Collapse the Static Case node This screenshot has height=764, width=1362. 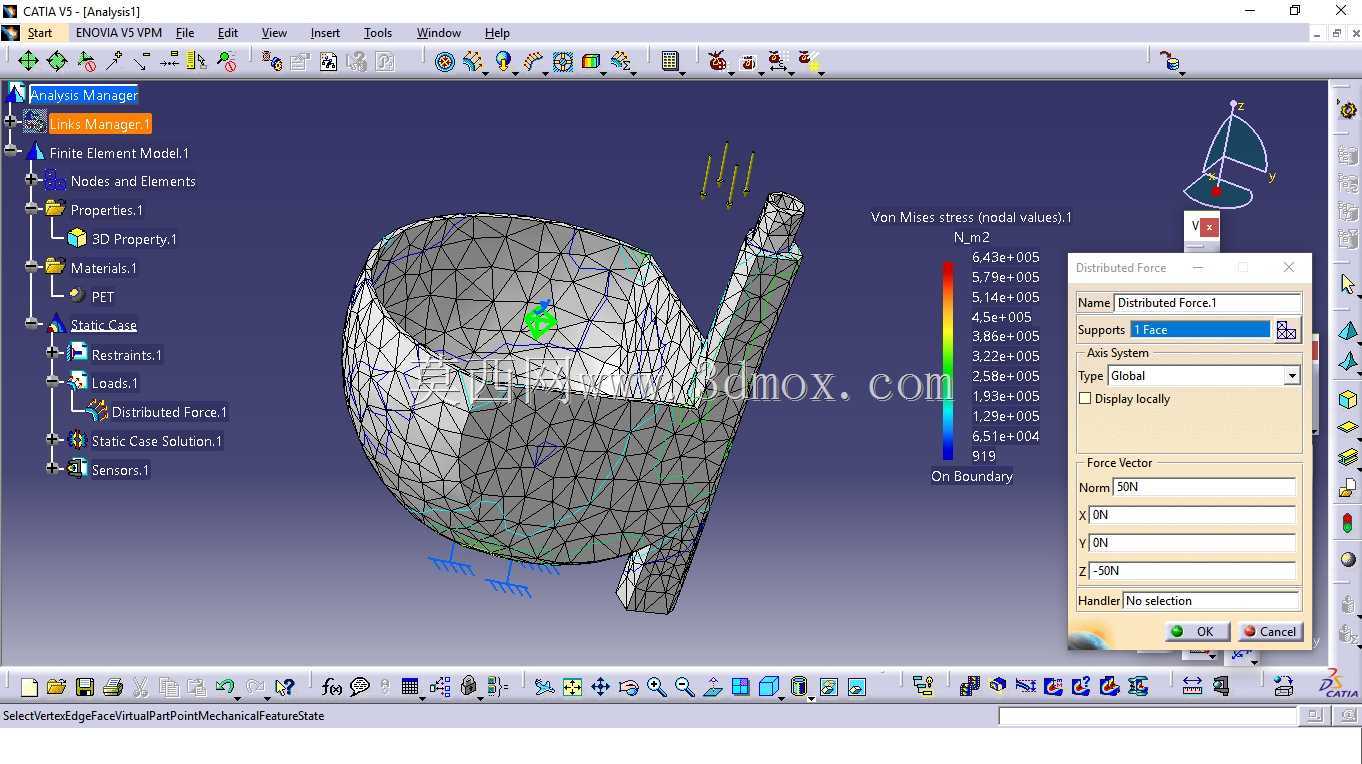point(32,325)
